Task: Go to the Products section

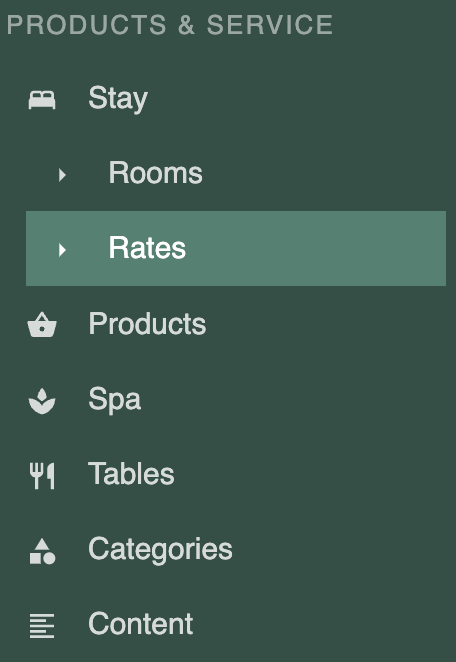Action: 147,324
